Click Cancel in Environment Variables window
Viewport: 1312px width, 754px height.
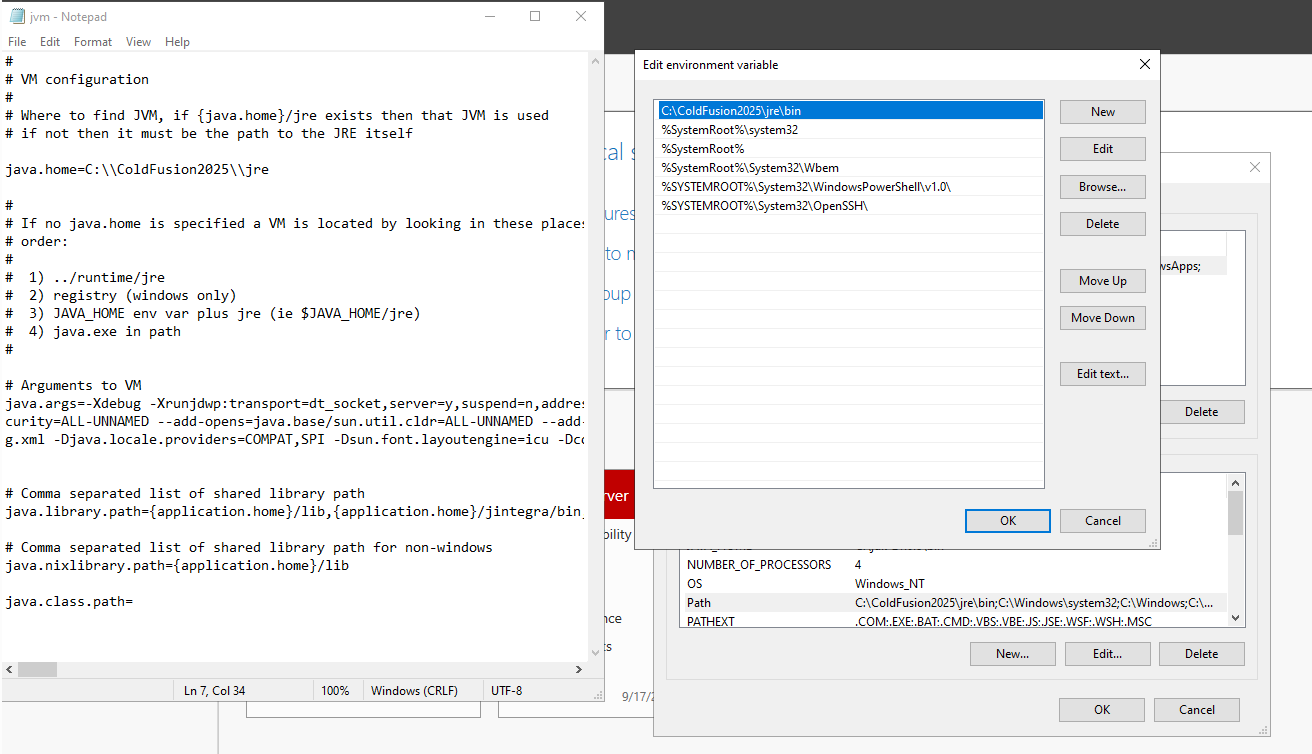coord(1197,710)
